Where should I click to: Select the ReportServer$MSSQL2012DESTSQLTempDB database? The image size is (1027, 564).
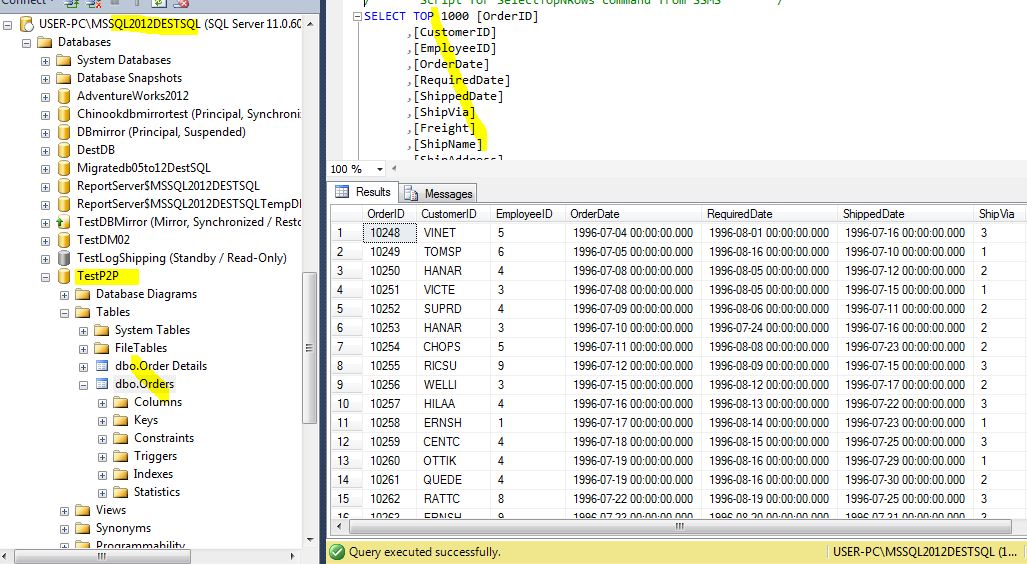pos(189,204)
